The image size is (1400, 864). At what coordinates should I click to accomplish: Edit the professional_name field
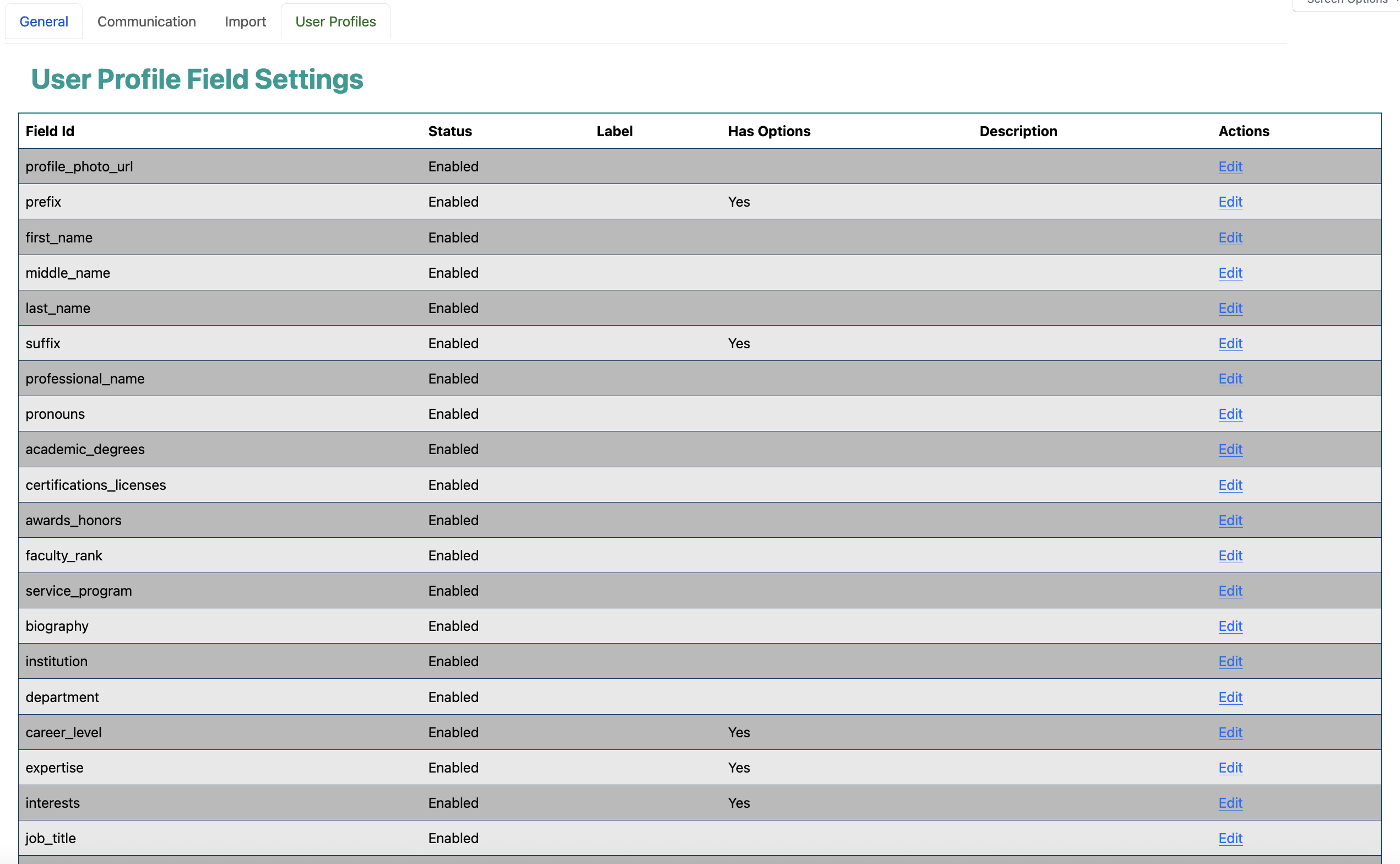pos(1230,379)
